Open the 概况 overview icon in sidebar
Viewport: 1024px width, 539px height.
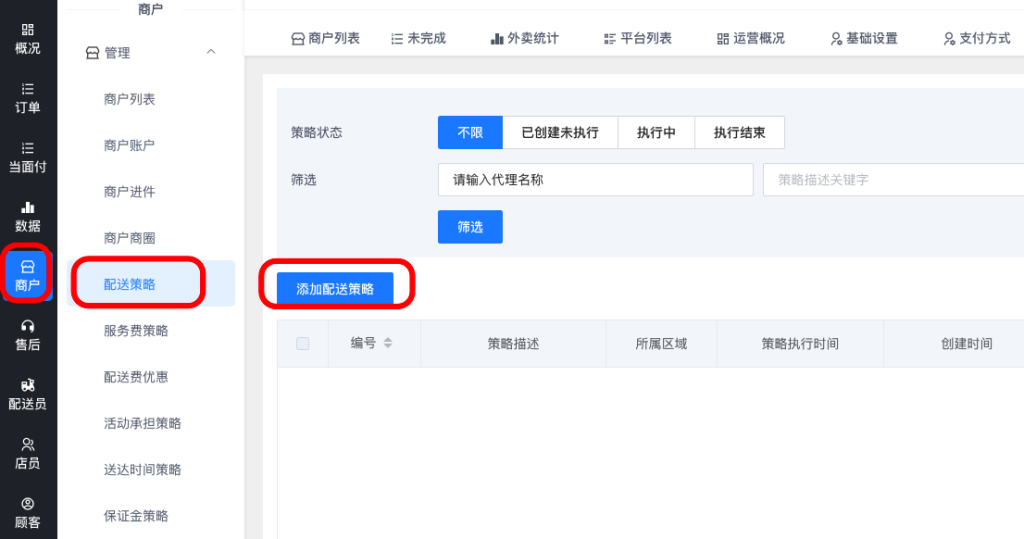[28, 30]
